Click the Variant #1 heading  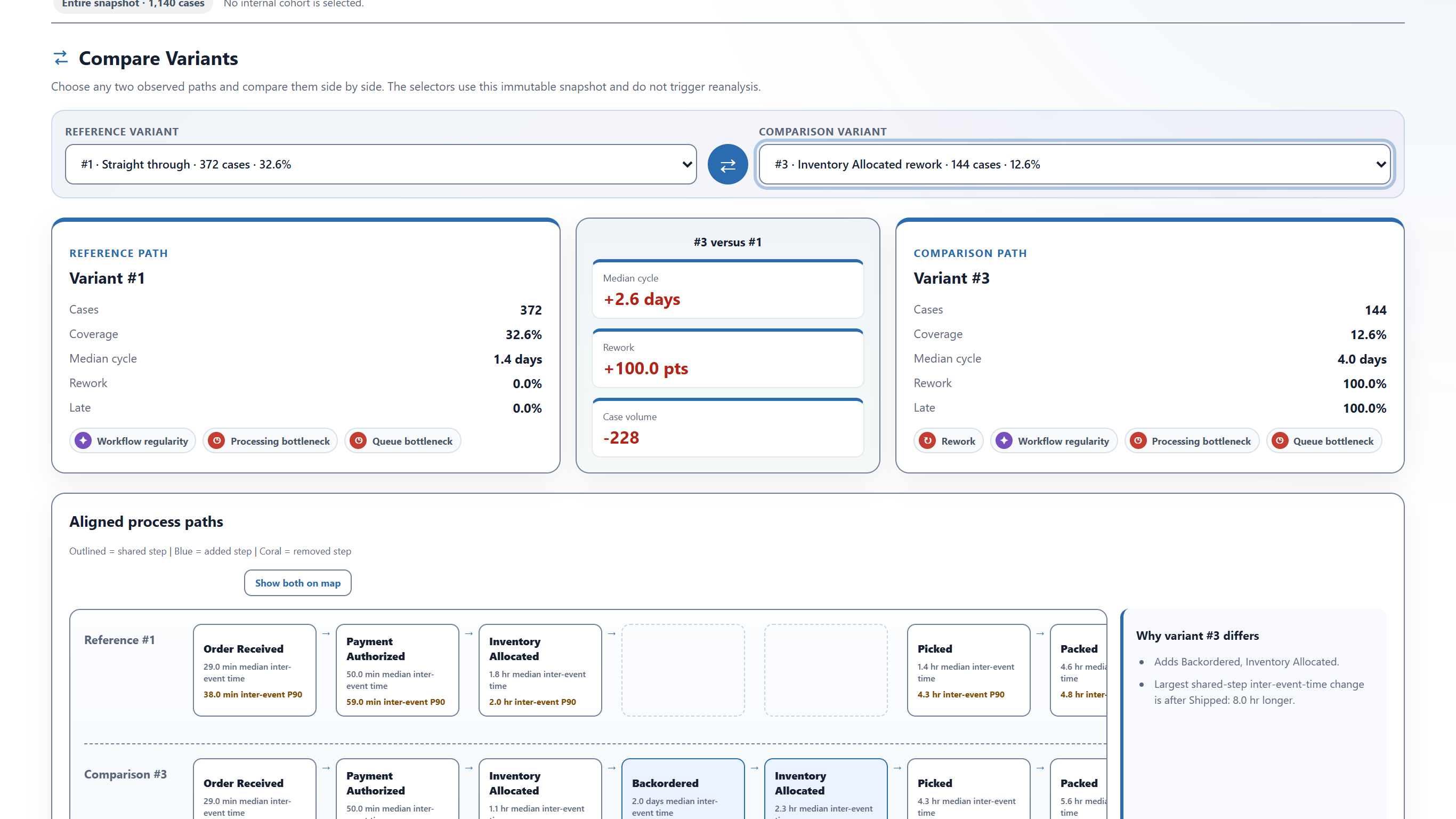coord(107,278)
